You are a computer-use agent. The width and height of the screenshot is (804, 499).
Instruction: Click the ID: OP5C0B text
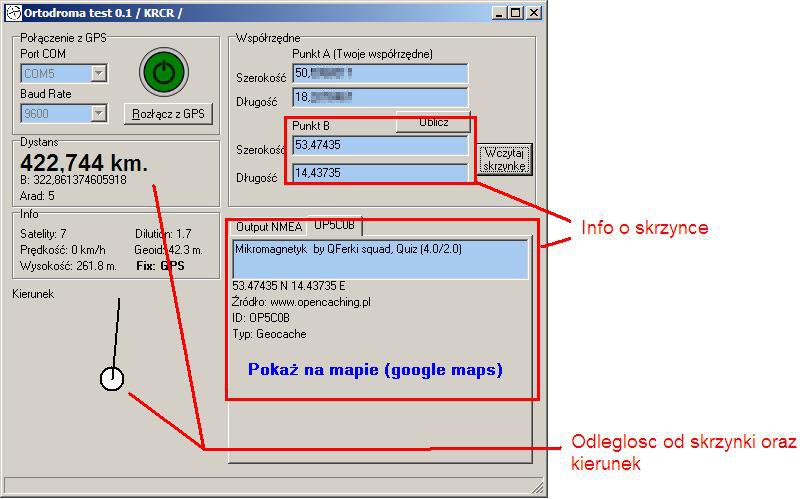tap(261, 318)
